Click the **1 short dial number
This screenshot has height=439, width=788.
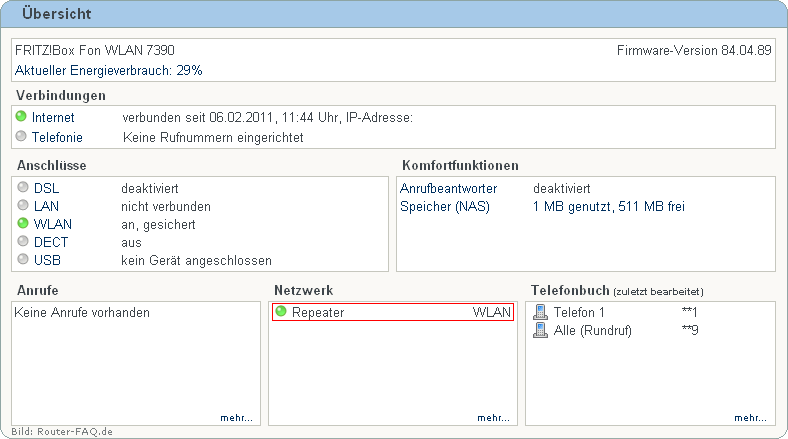tap(690, 312)
